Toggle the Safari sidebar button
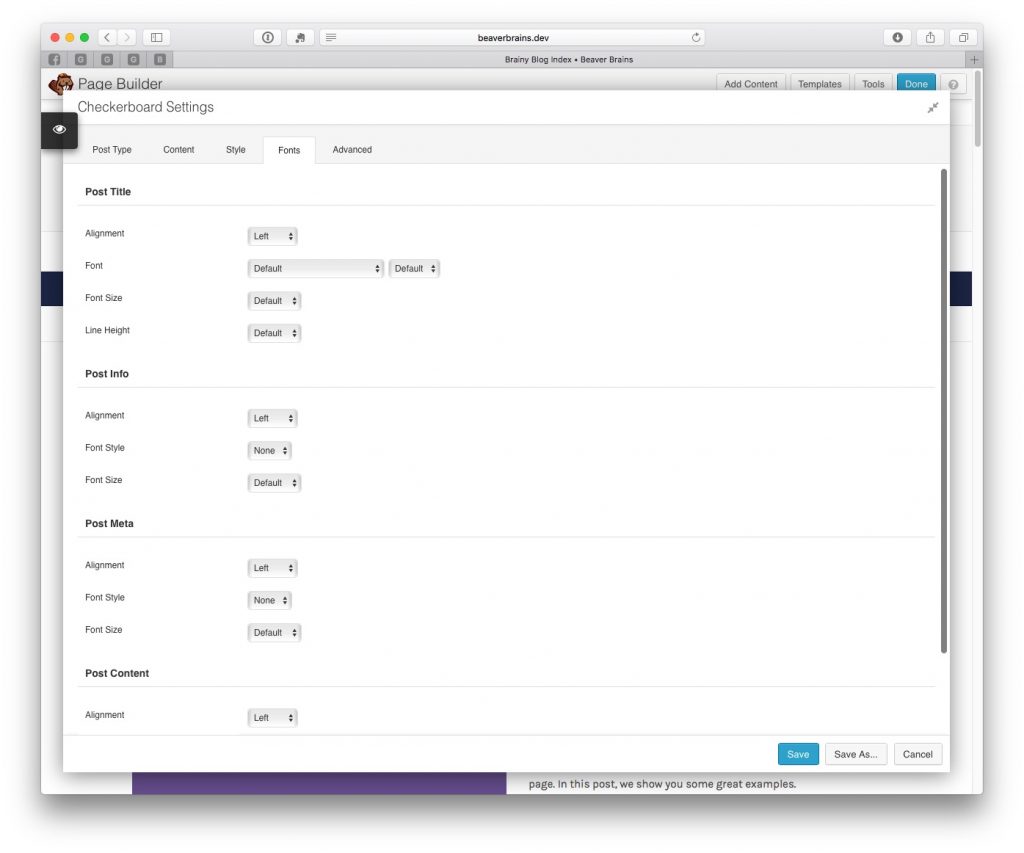The image size is (1024, 853). (157, 37)
